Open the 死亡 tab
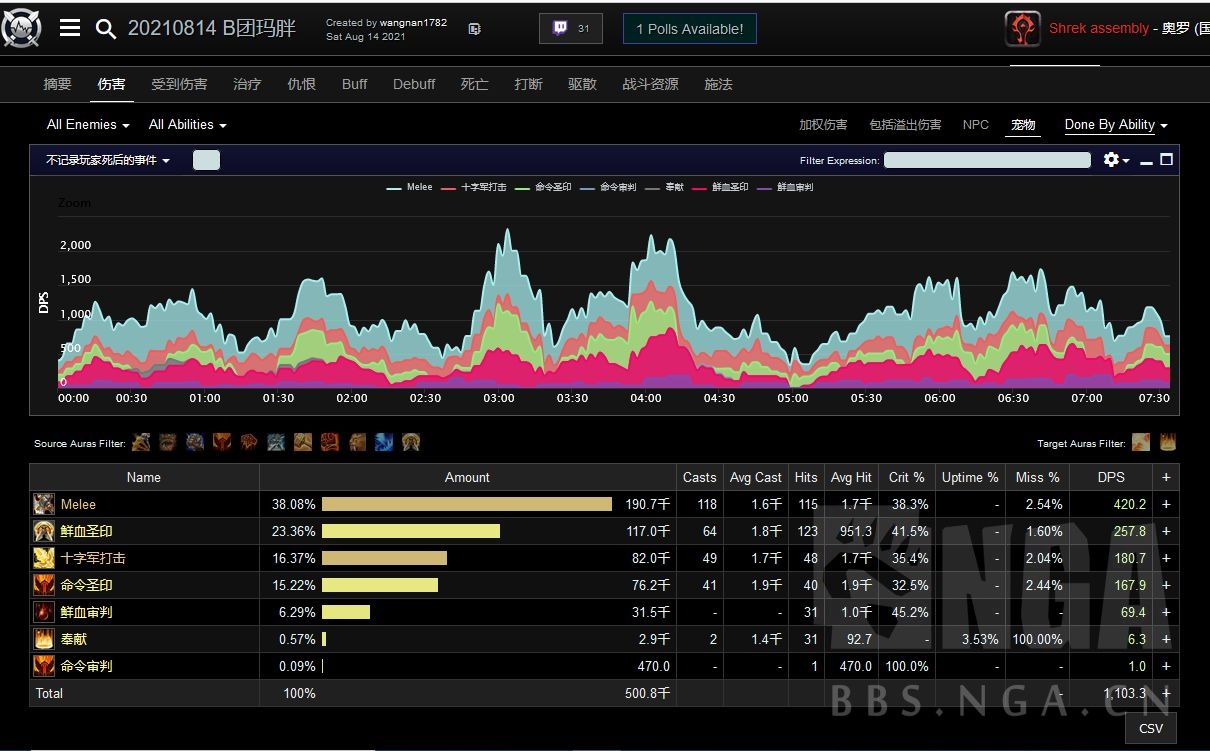Screen dimensions: 1210x751 click(x=474, y=84)
